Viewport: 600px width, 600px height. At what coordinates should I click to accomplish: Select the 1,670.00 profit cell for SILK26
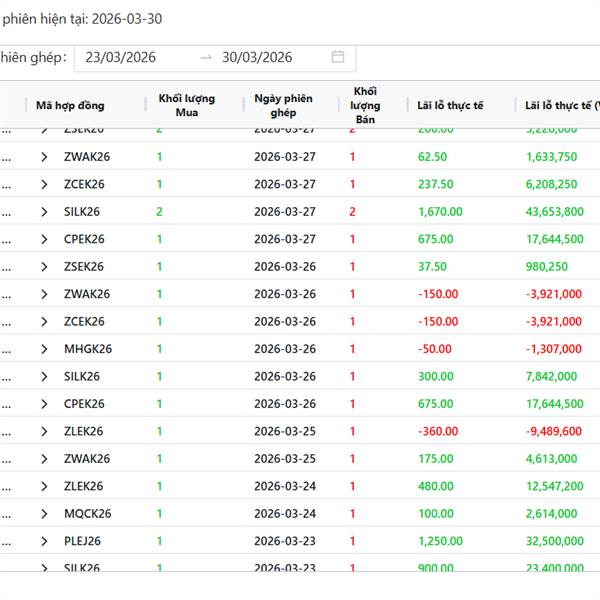click(439, 212)
